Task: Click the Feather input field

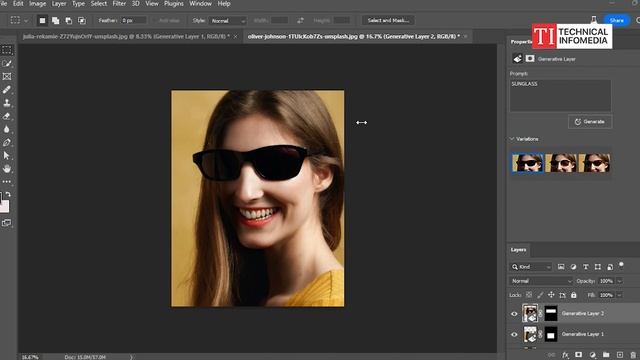Action: (x=133, y=20)
